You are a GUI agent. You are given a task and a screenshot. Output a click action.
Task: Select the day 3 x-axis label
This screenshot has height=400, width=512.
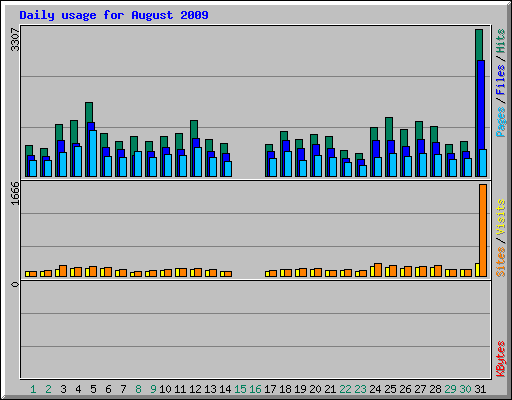coord(63,389)
